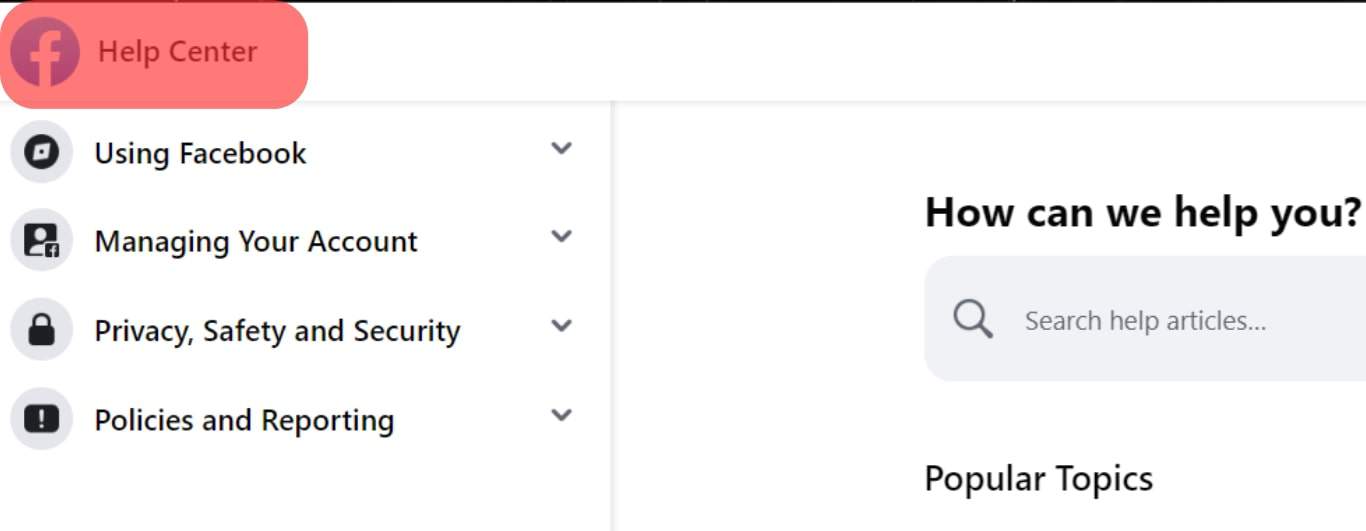1366x531 pixels.
Task: Expand the Using Facebook chevron
Action: point(562,148)
